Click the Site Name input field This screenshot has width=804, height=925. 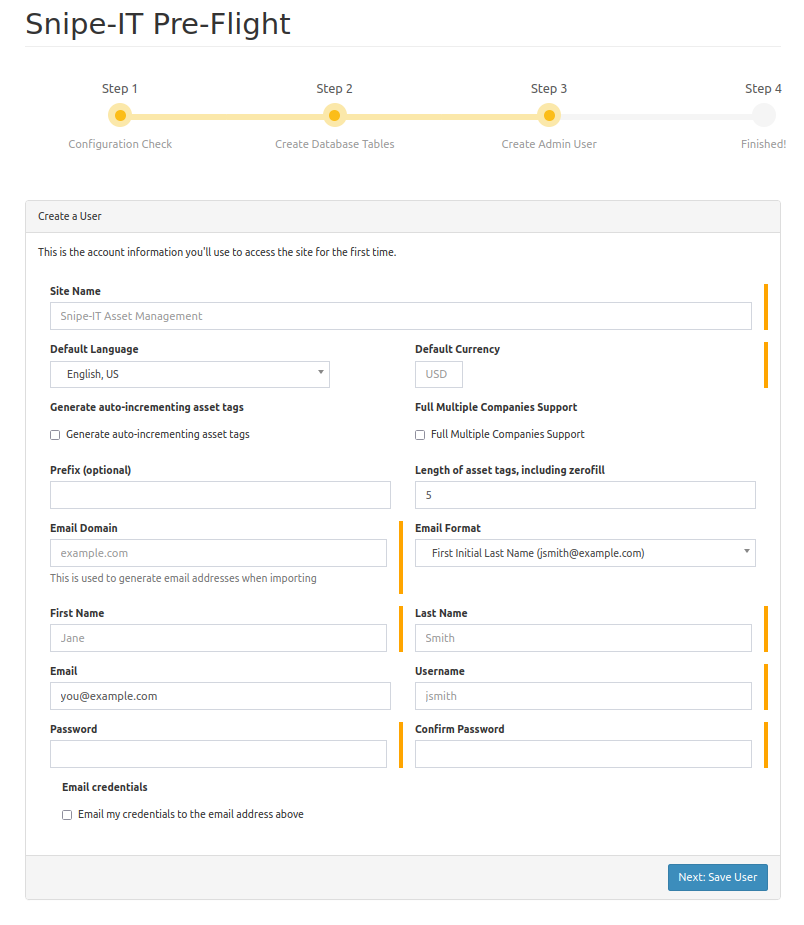point(400,316)
